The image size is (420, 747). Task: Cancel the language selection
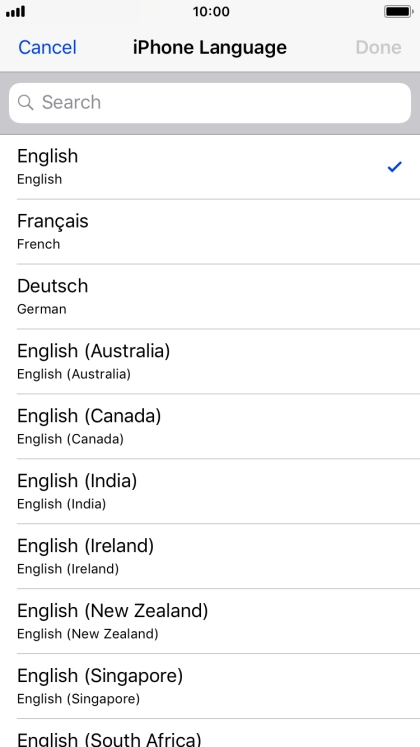coord(47,48)
